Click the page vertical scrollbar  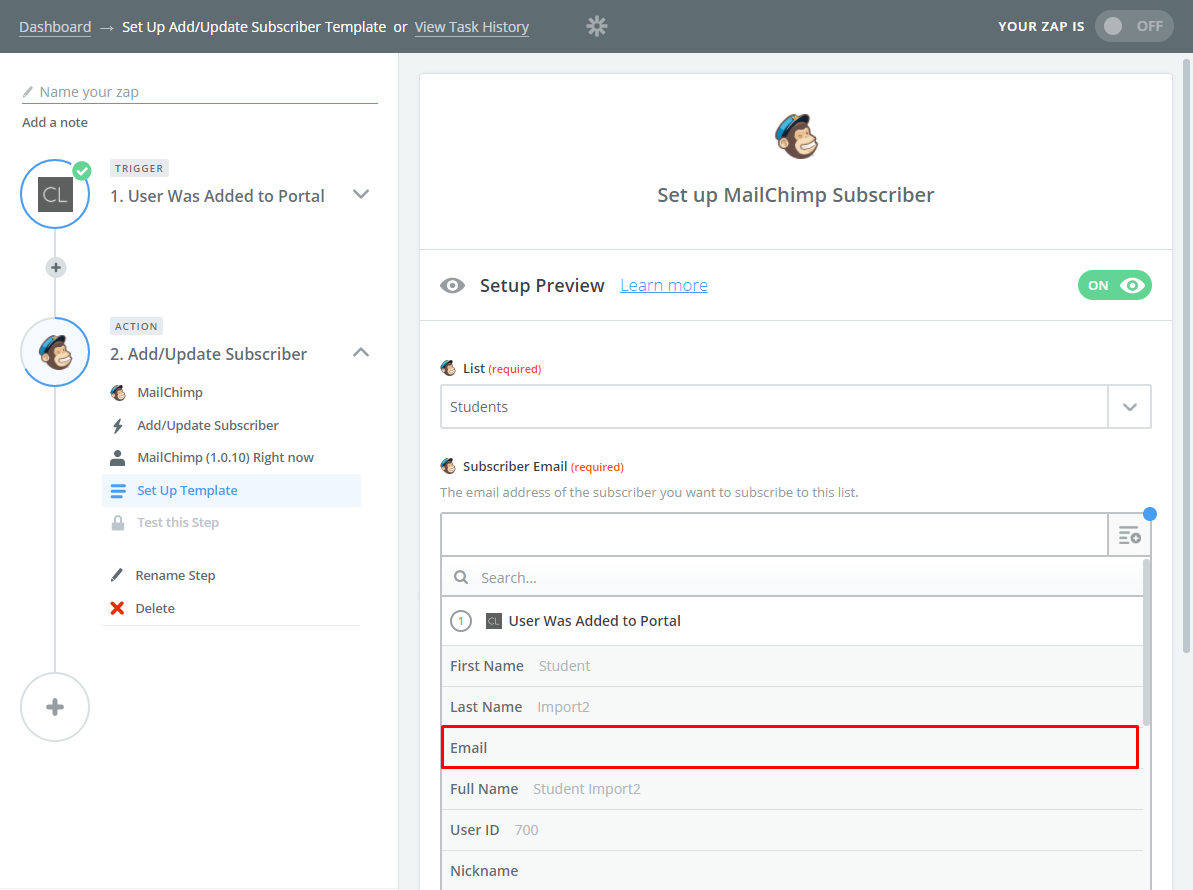pos(1186,356)
